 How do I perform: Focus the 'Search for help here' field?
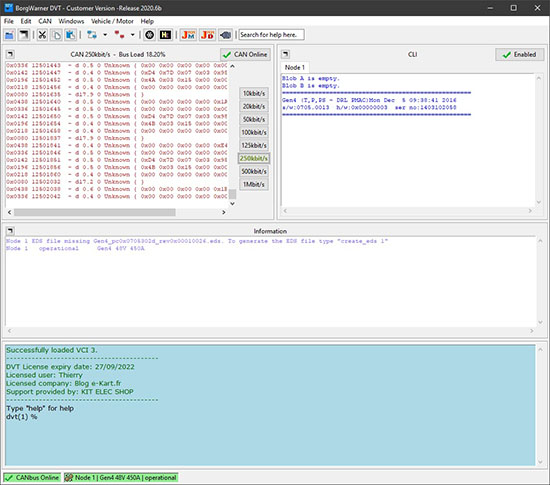click(x=271, y=35)
